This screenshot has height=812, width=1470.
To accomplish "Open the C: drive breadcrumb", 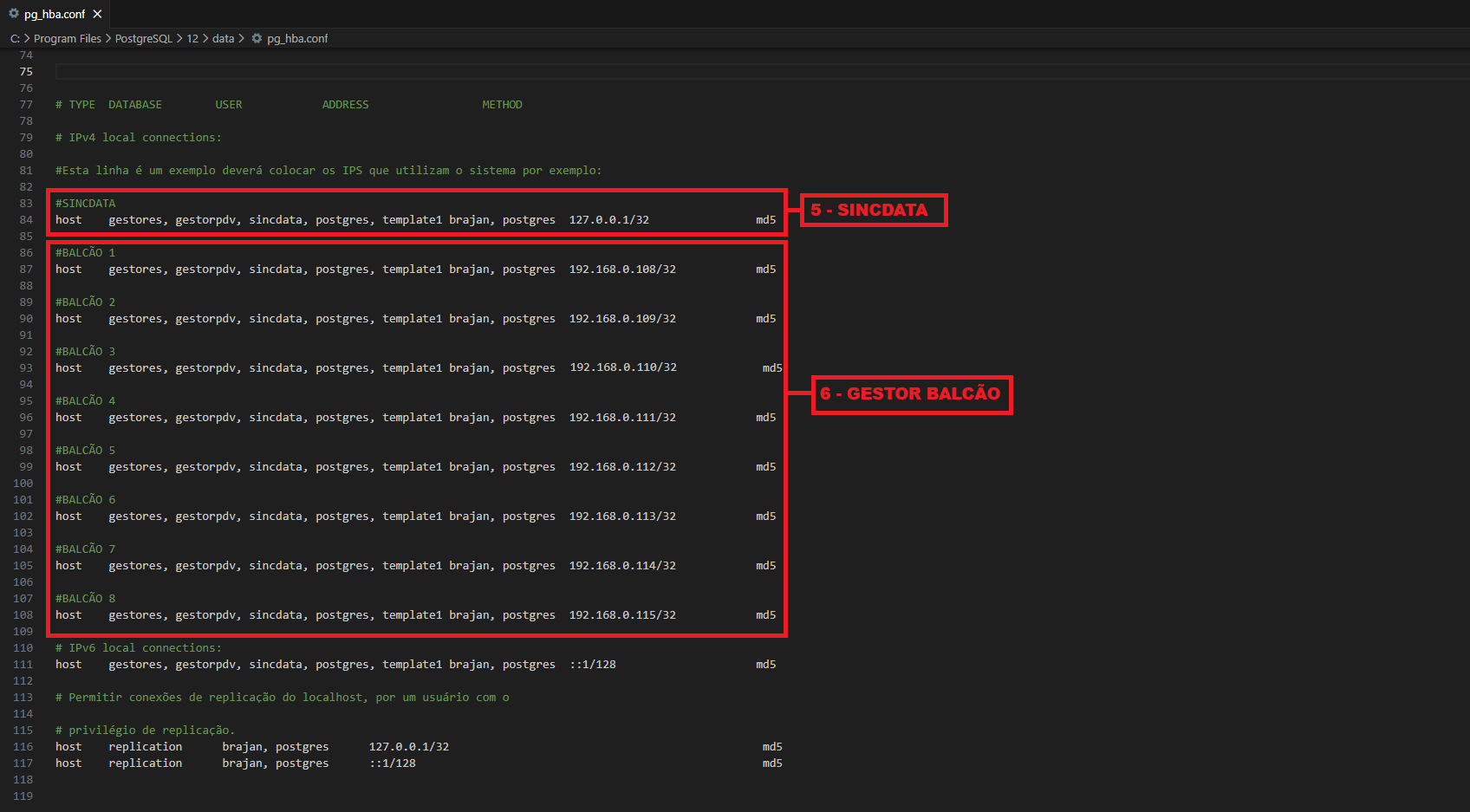I will [x=15, y=39].
